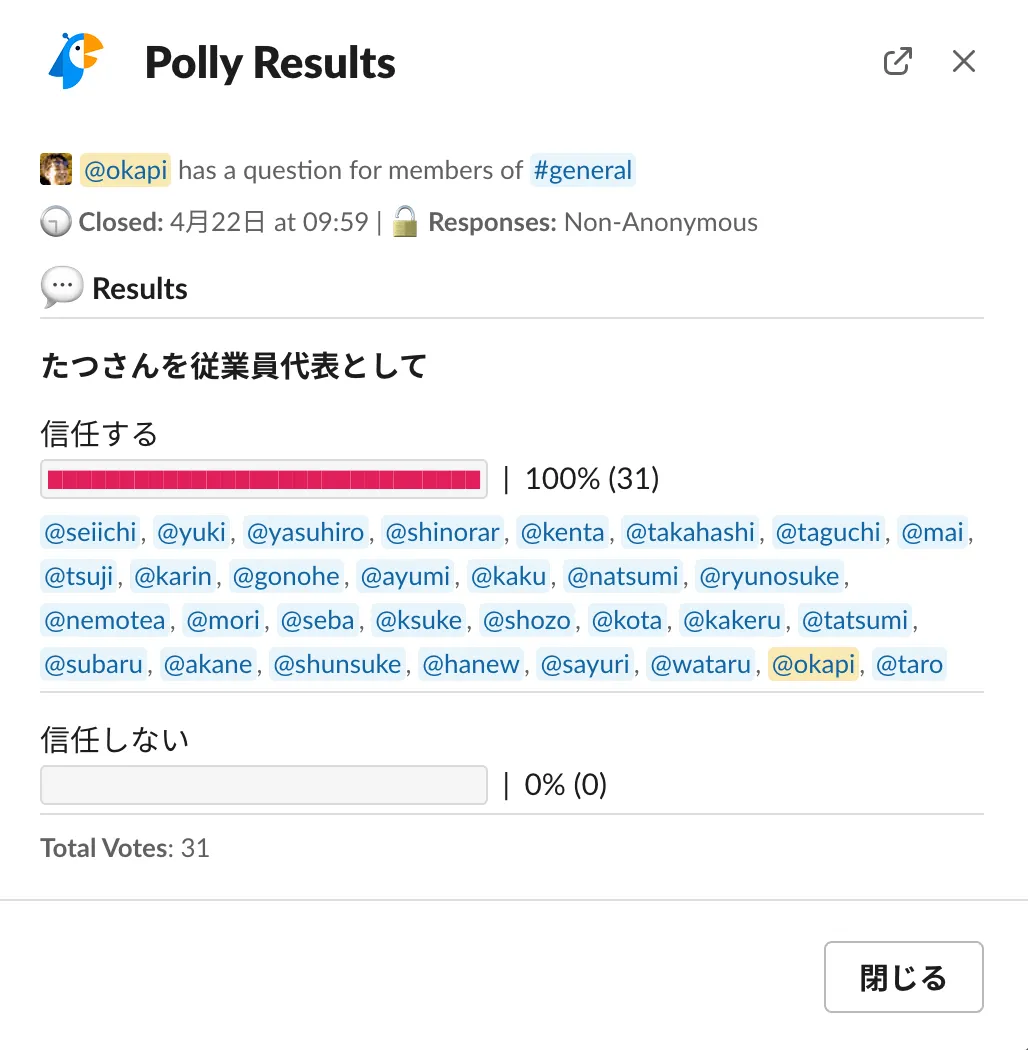Click okapi's profile avatar thumbnail

(56, 170)
